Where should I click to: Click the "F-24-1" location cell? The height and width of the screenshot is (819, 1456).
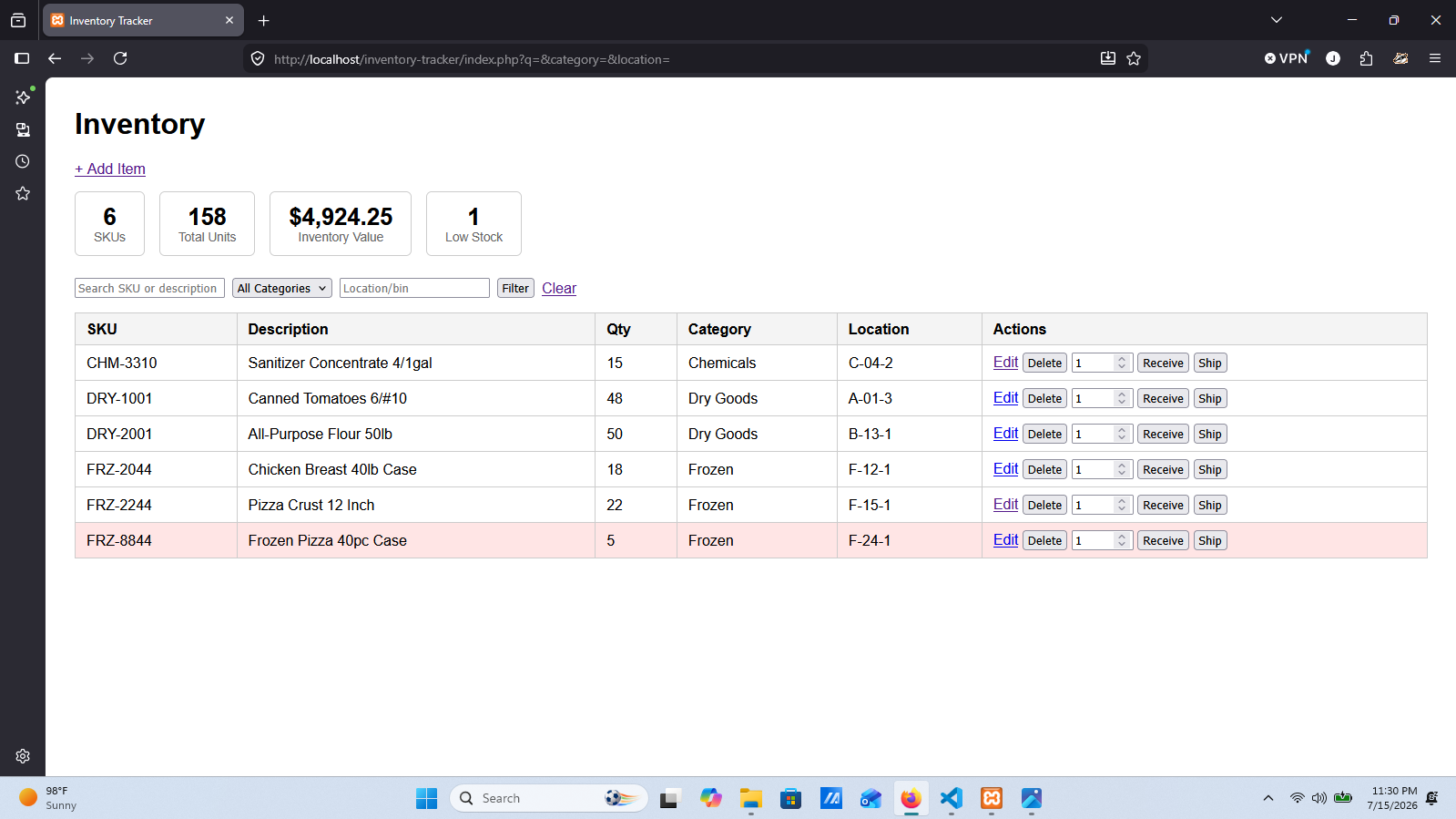(909, 540)
